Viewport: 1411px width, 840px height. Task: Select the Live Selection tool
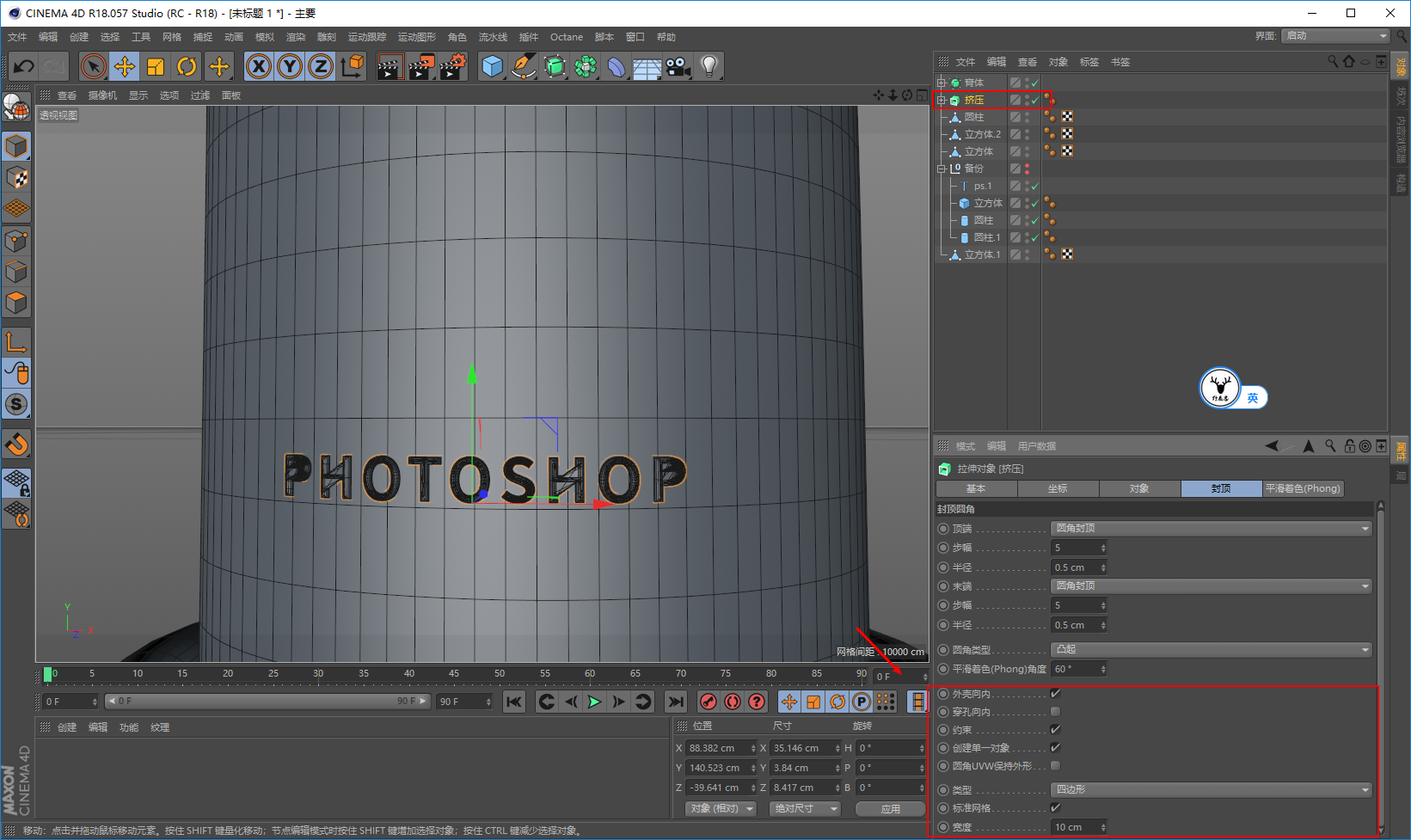(94, 66)
